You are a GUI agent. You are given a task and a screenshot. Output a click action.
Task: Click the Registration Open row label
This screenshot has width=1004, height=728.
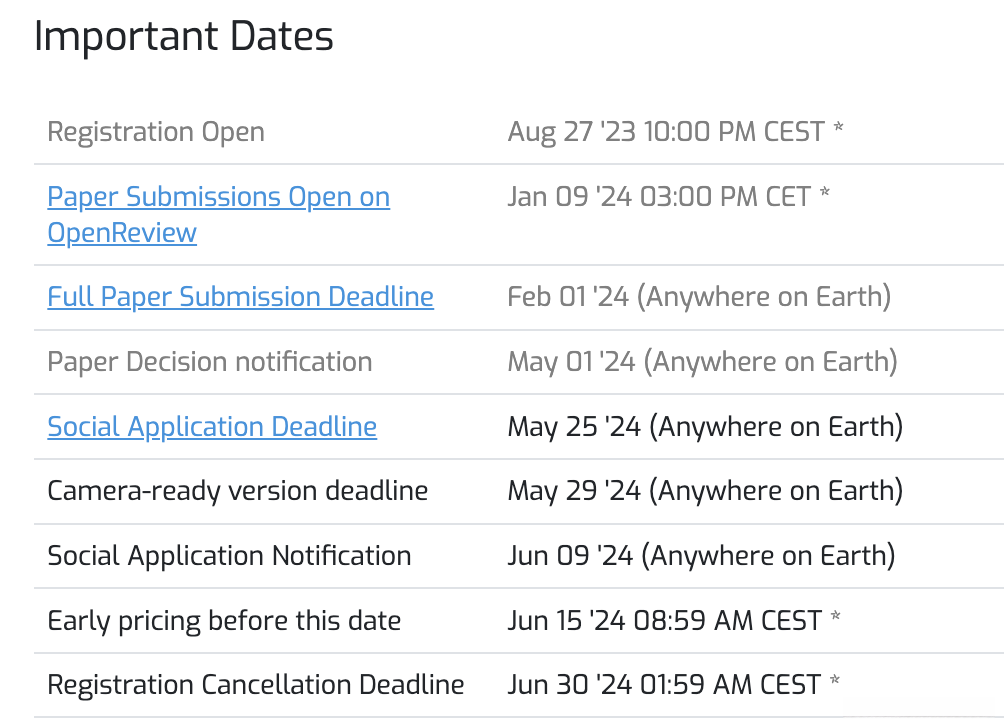pyautogui.click(x=156, y=132)
